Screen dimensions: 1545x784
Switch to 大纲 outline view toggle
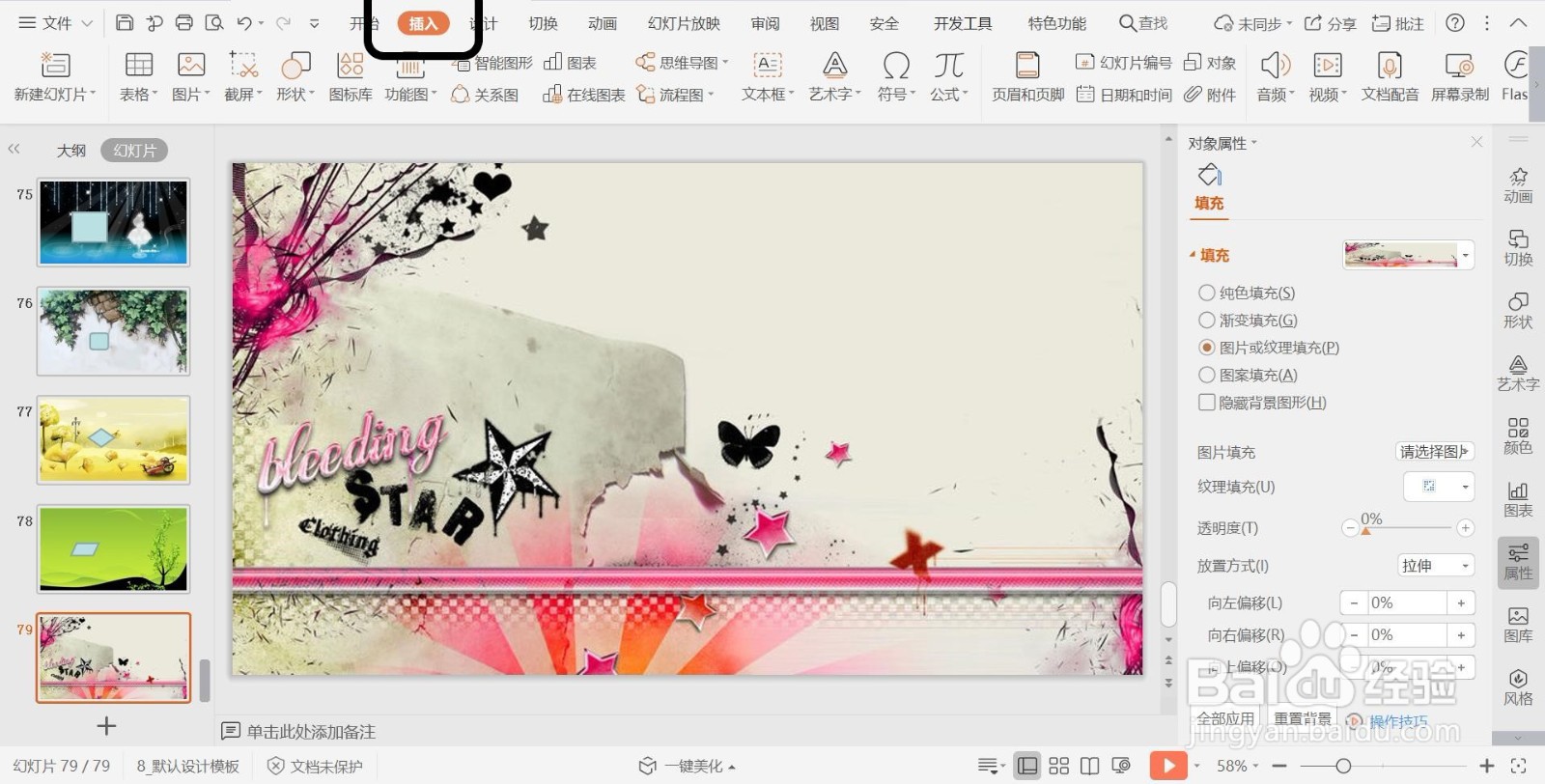(71, 151)
